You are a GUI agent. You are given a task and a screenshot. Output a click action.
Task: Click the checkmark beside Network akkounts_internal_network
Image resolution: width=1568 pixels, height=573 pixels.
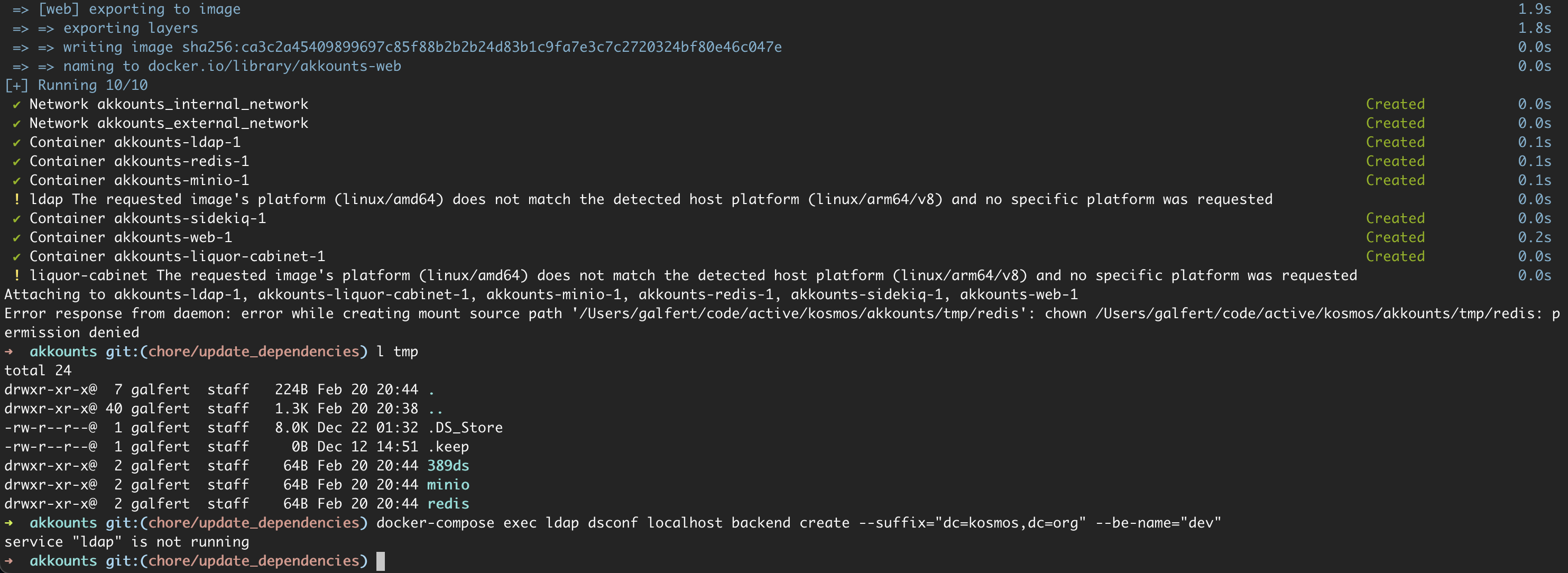[16, 105]
